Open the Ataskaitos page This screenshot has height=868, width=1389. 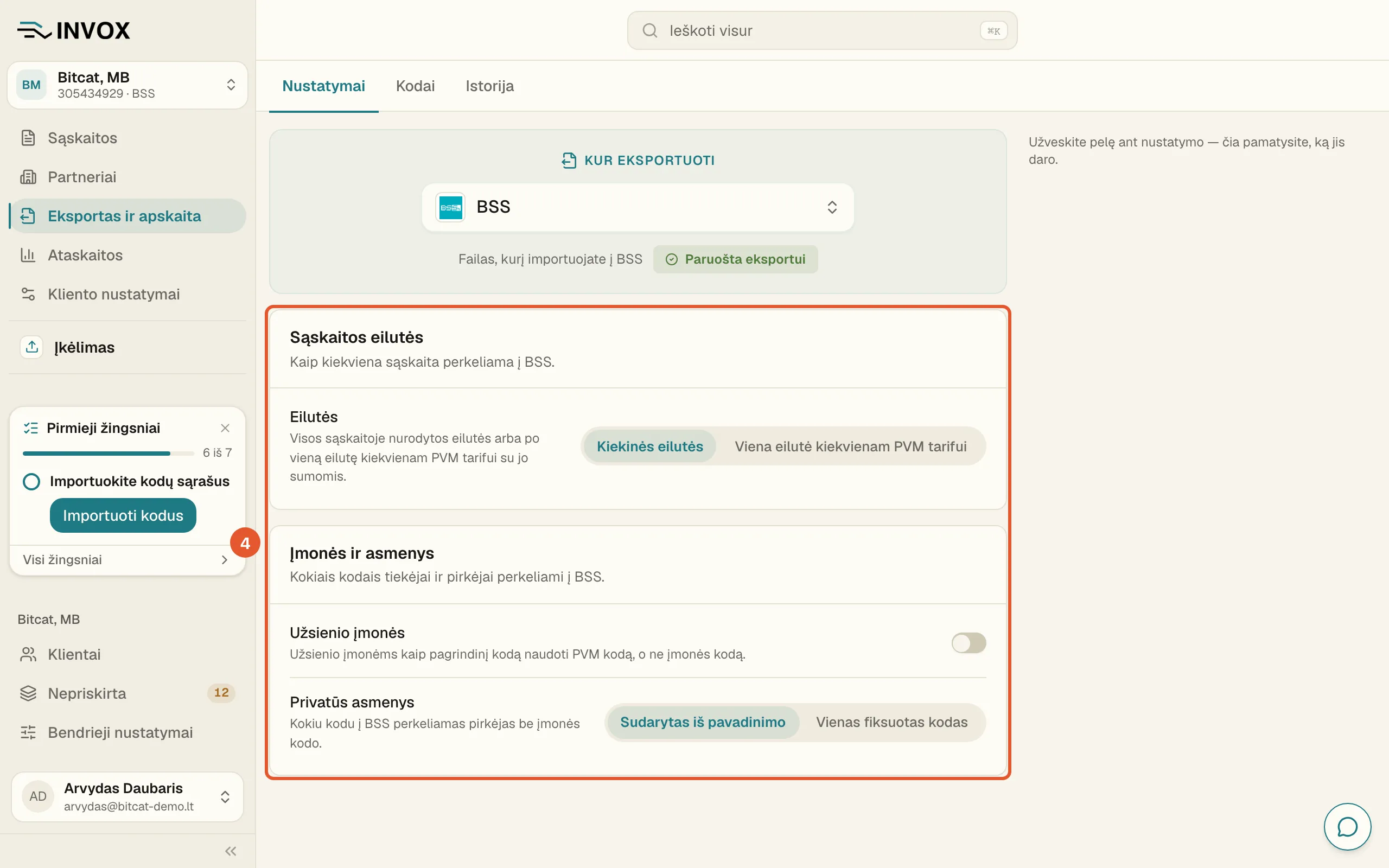[128, 255]
